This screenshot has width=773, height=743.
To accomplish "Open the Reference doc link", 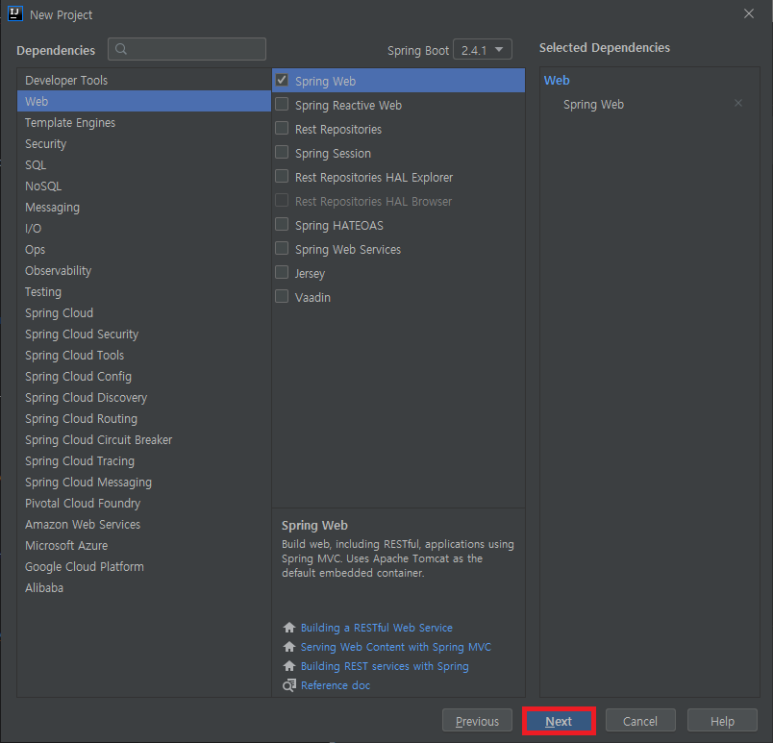I will [x=335, y=685].
